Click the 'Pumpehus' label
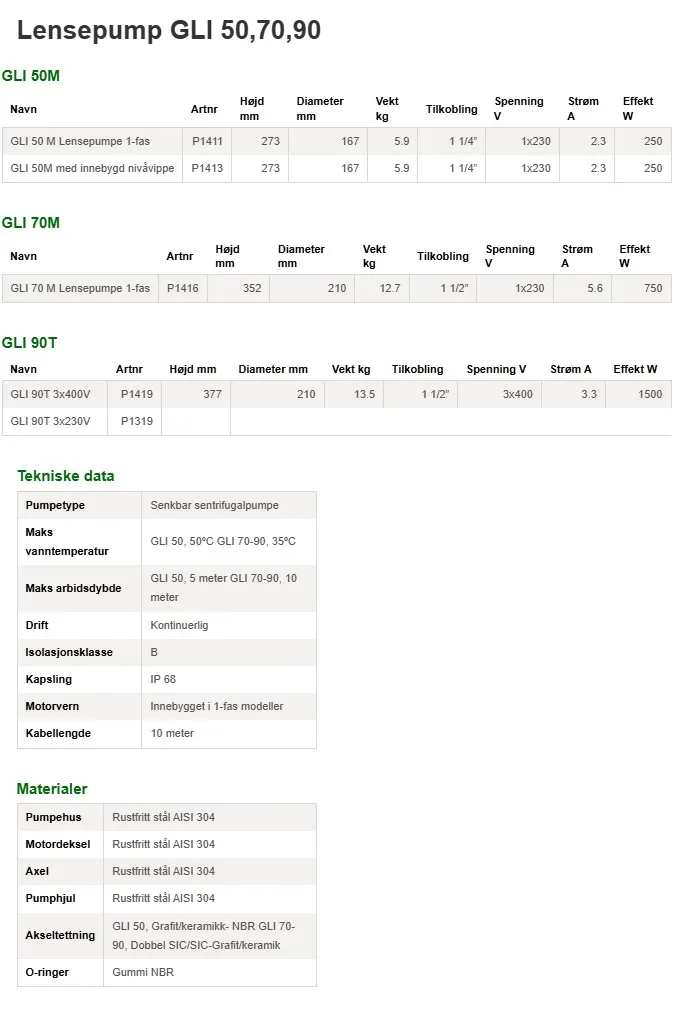Screen dimensions: 682x1019 (53, 818)
